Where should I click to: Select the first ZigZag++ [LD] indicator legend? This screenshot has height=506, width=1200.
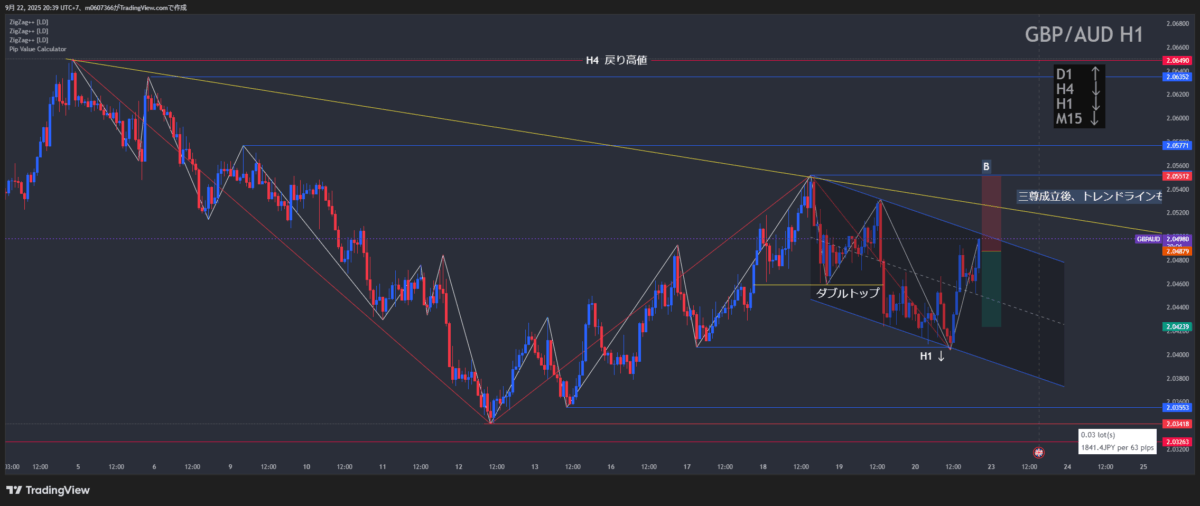click(x=27, y=22)
